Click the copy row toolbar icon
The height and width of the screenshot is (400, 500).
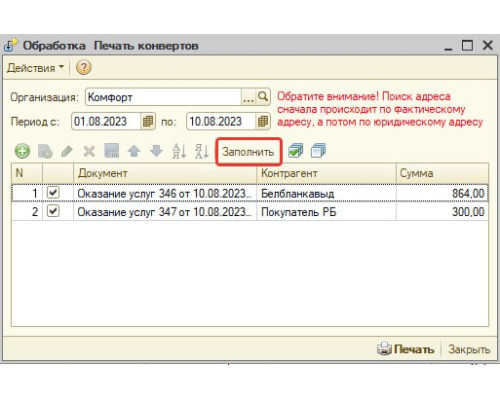pos(45,151)
